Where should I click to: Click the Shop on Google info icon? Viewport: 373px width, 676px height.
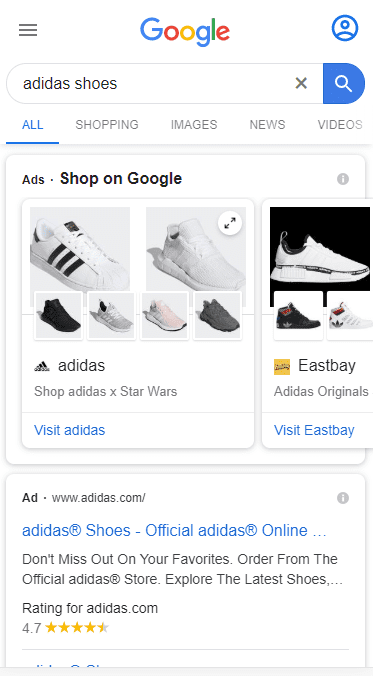[343, 179]
